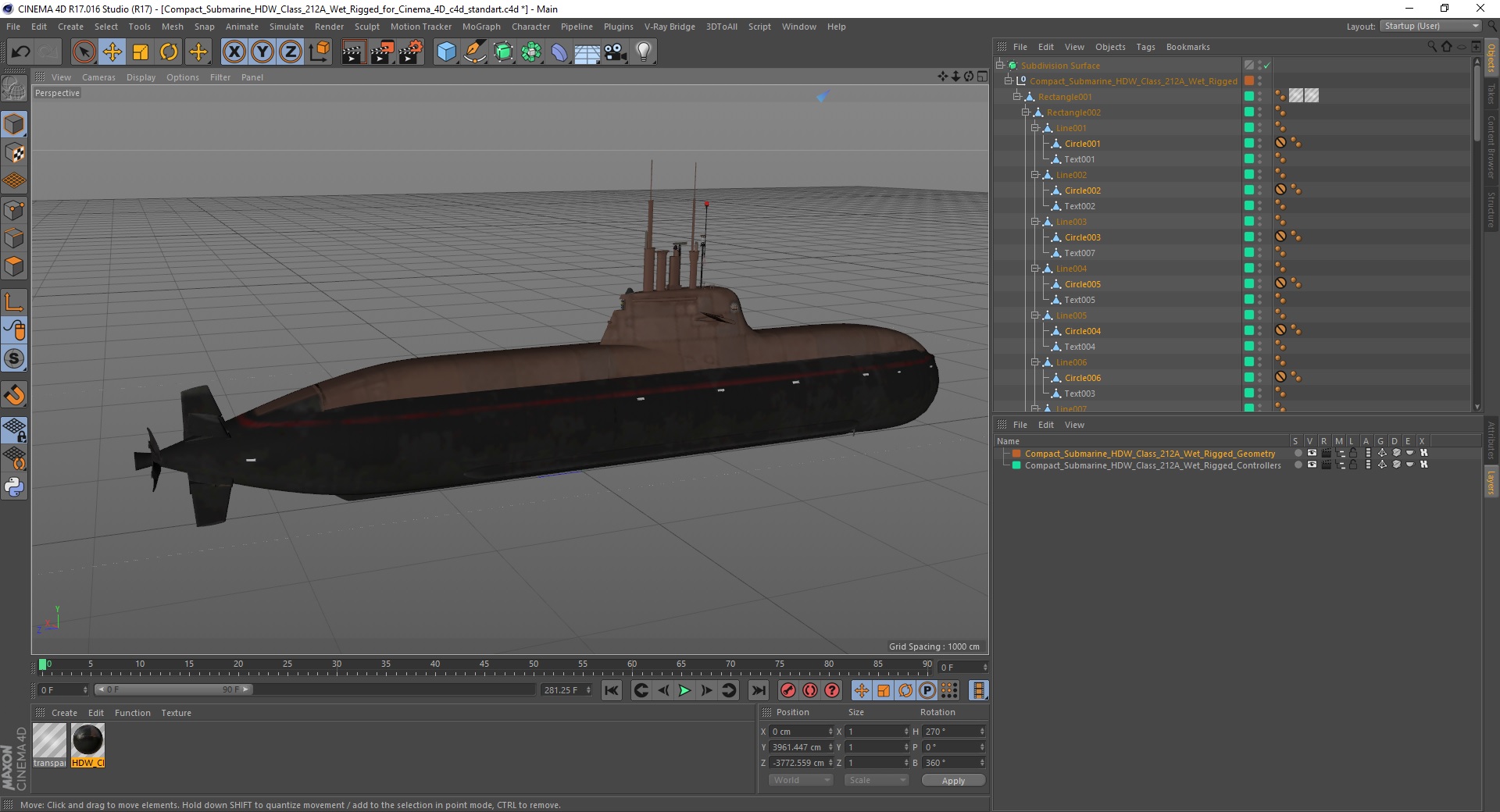Add a Cube primitive object
This screenshot has height=812, width=1500.
[x=446, y=52]
